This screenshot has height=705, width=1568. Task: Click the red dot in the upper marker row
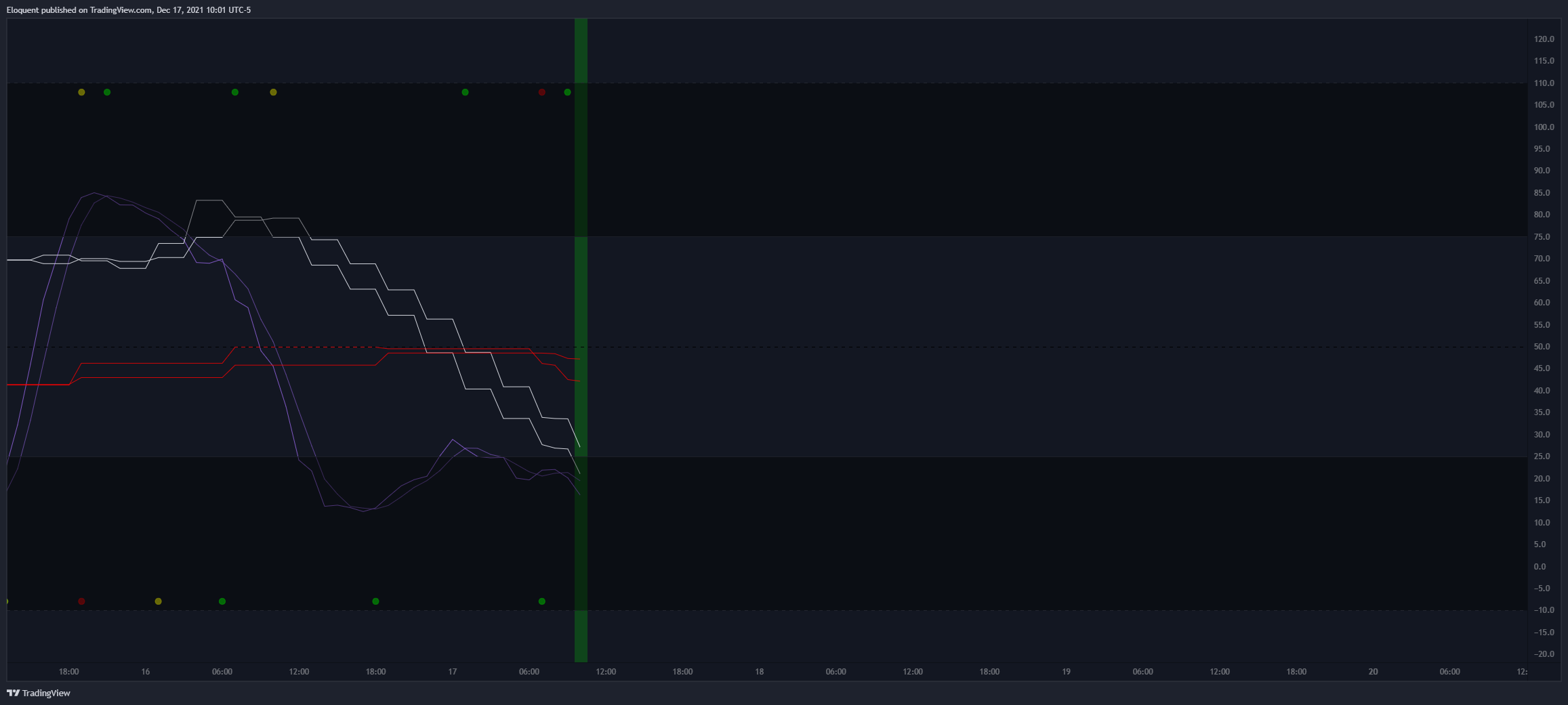click(x=541, y=92)
